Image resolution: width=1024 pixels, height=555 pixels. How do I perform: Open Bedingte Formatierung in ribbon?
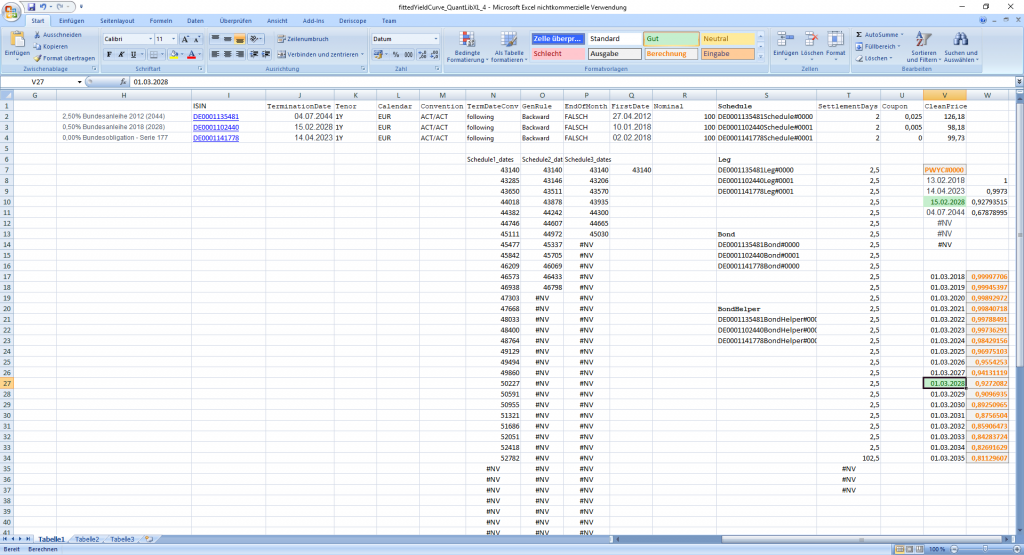466,46
